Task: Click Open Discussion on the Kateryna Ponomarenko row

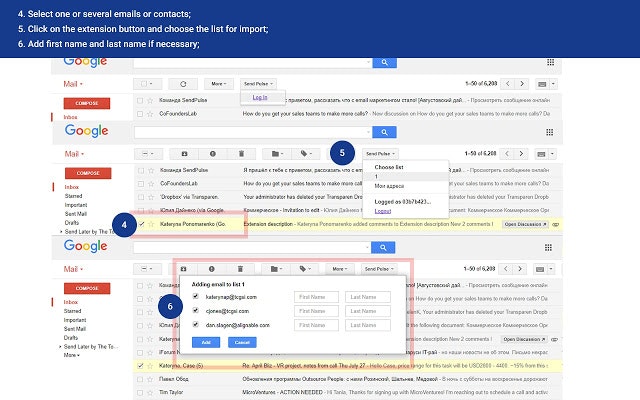Action: click(x=525, y=224)
